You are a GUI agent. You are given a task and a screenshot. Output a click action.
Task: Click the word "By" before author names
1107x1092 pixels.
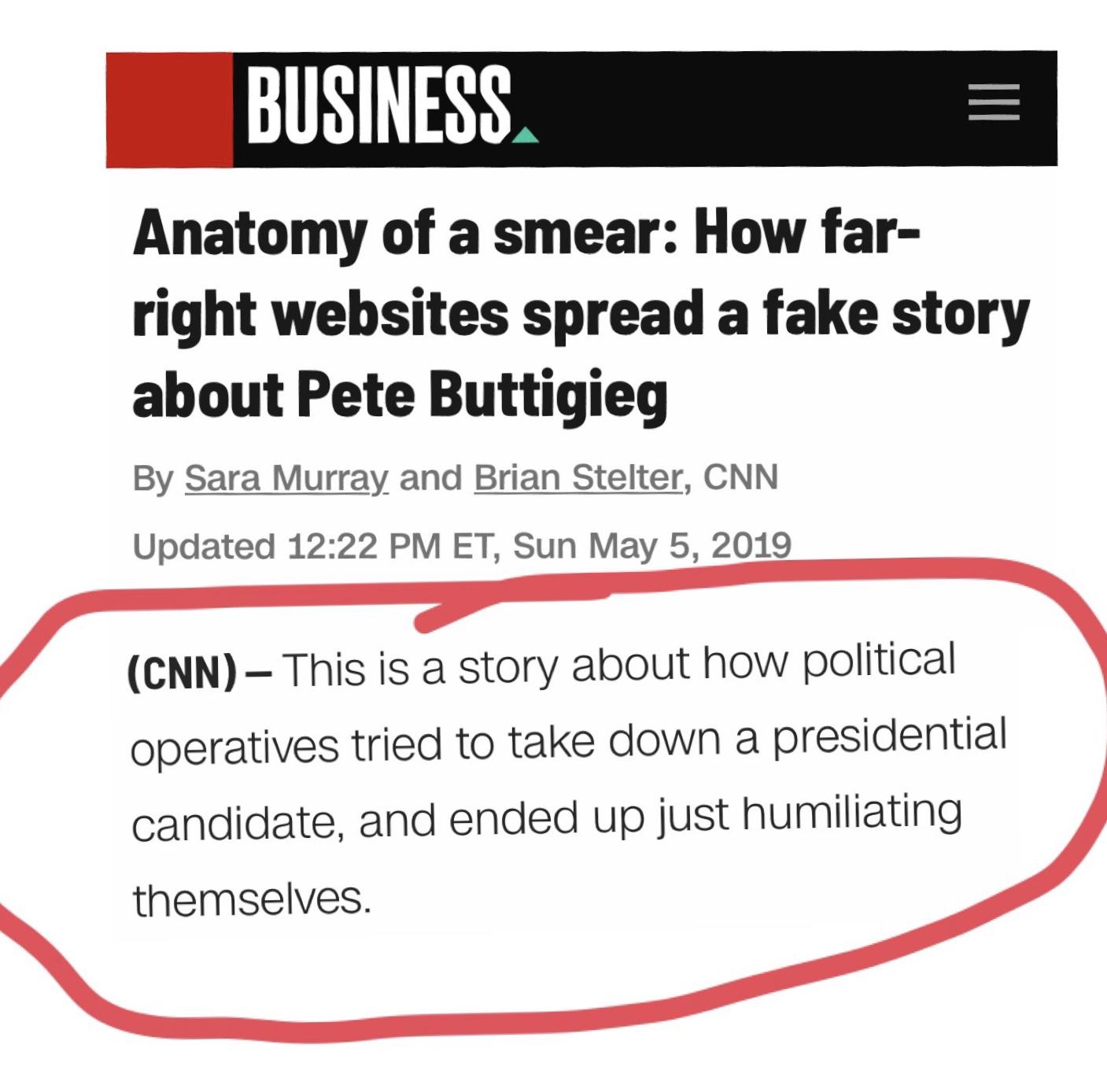[x=153, y=478]
